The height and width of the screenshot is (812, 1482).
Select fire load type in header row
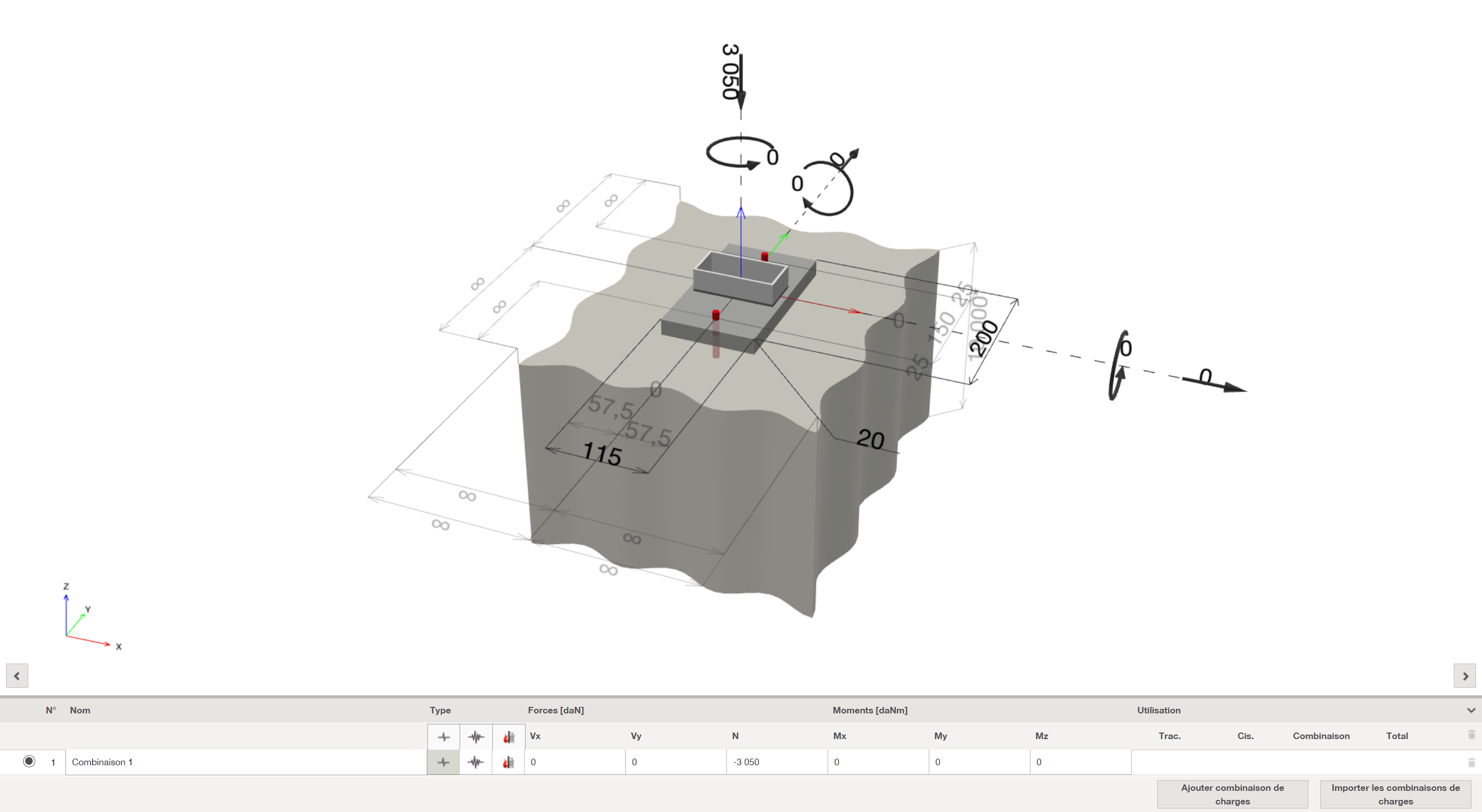pos(508,737)
